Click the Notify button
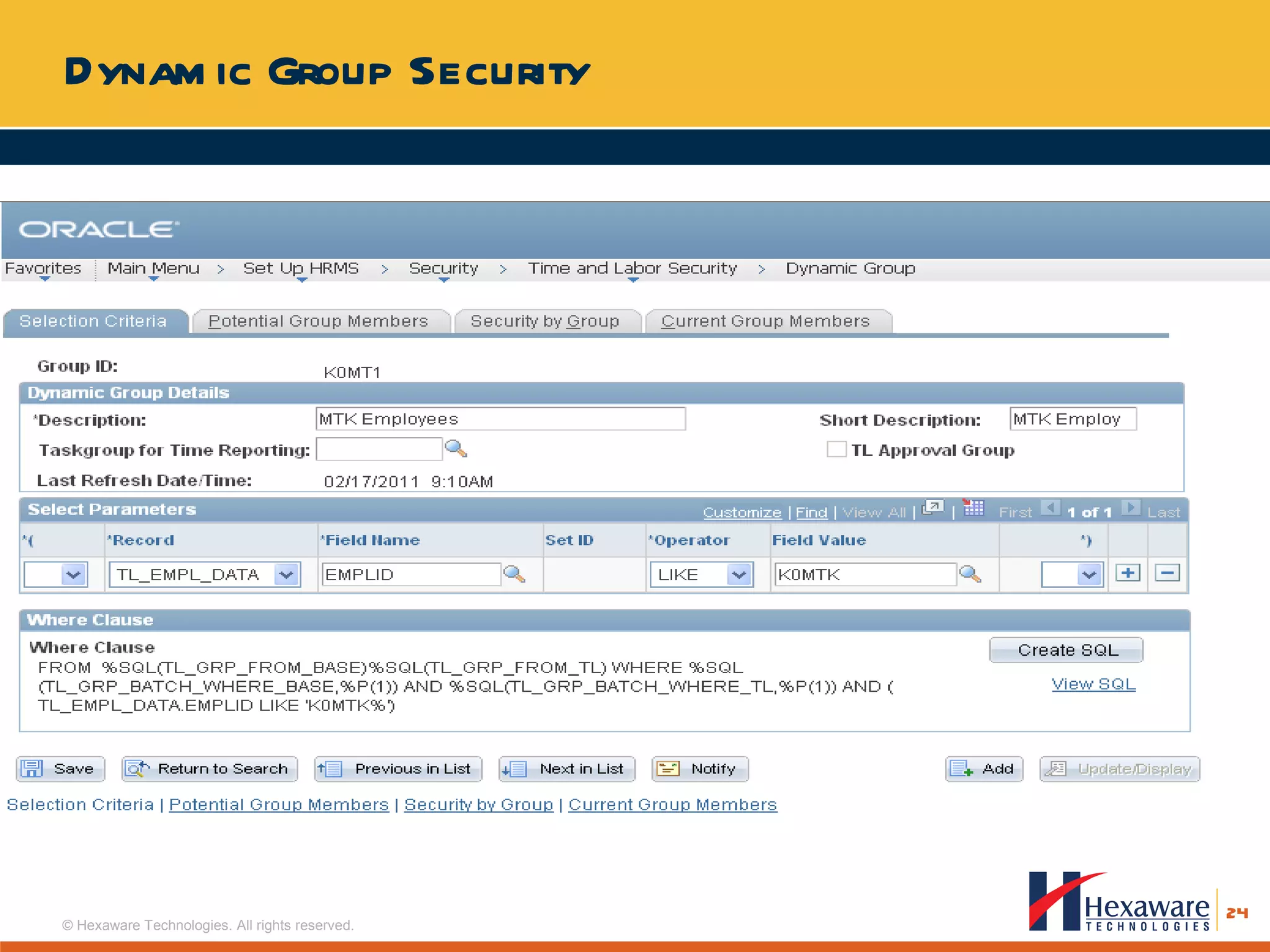The width and height of the screenshot is (1270, 952). (700, 769)
